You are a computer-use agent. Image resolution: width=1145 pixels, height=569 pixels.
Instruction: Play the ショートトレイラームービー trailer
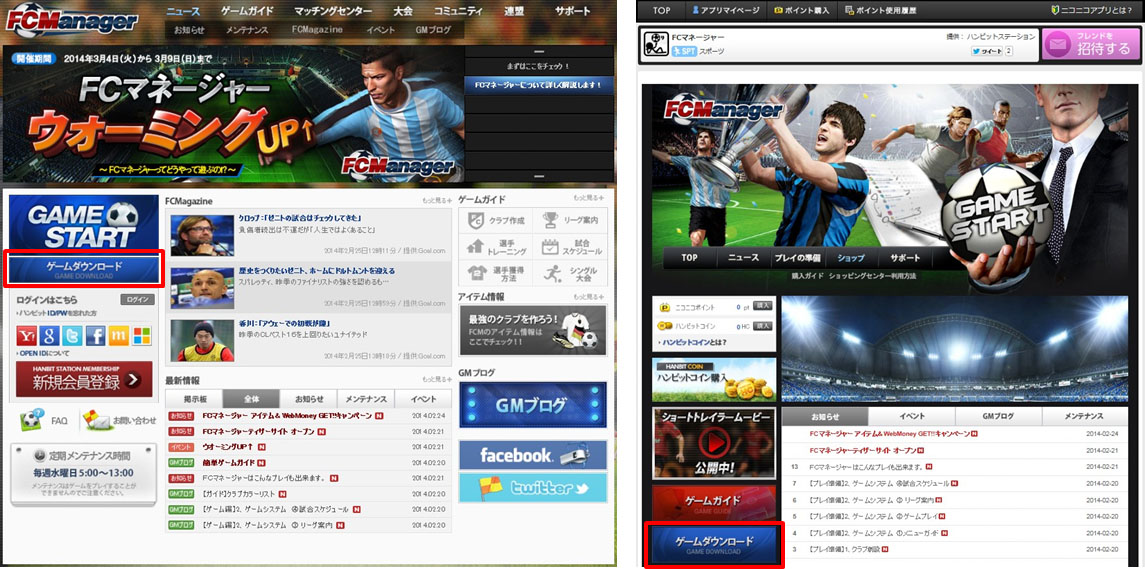coord(713,443)
